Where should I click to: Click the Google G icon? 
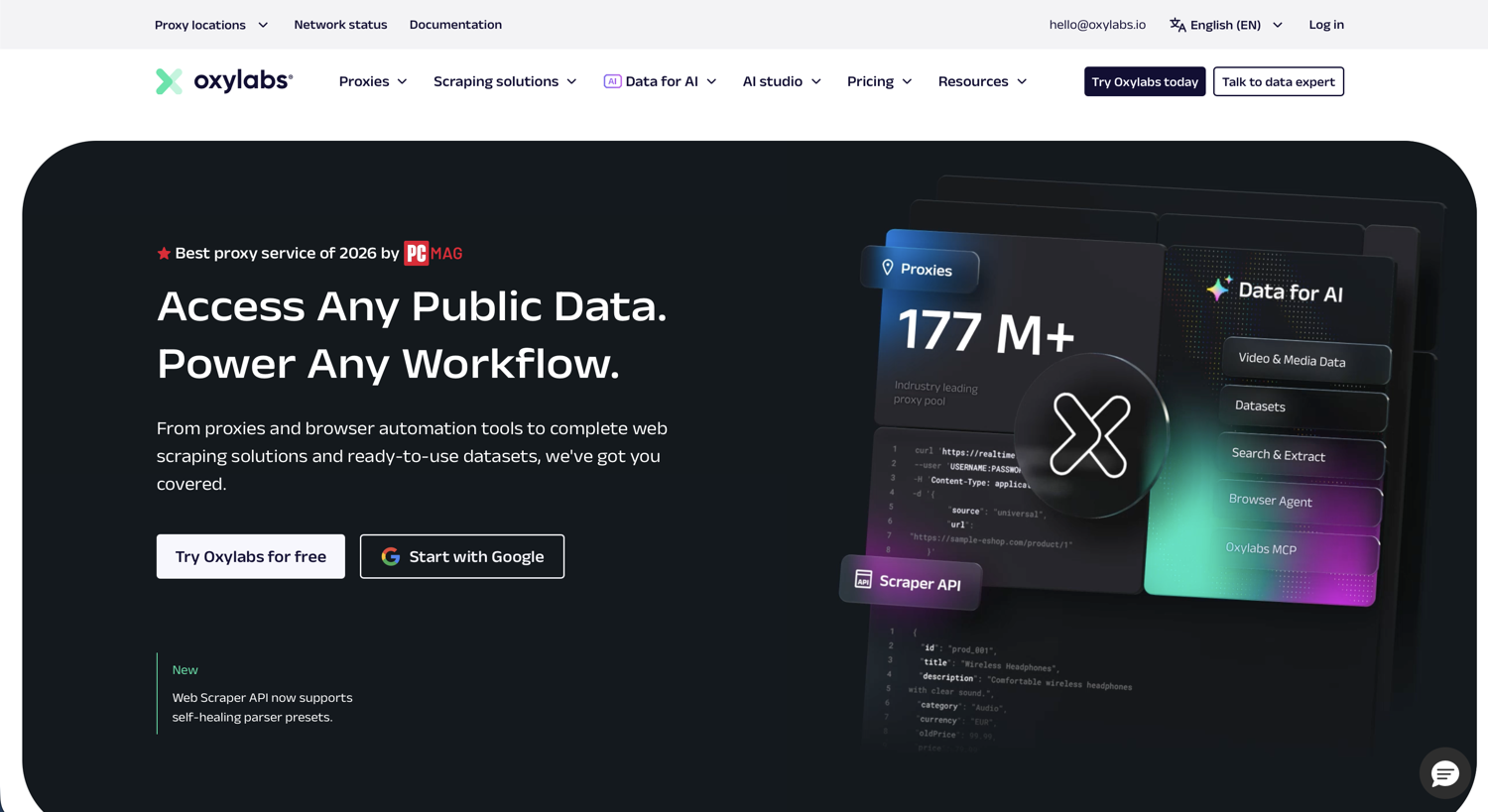tap(391, 556)
